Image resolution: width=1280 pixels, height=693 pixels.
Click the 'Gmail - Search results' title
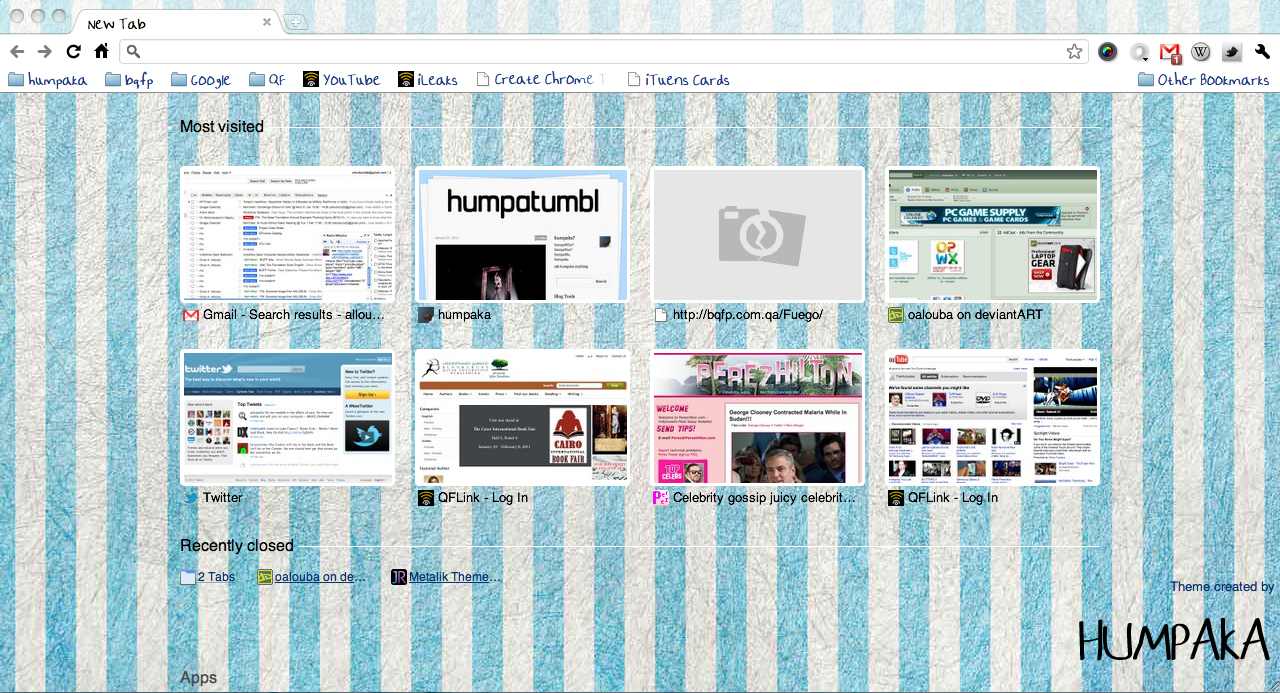(294, 315)
